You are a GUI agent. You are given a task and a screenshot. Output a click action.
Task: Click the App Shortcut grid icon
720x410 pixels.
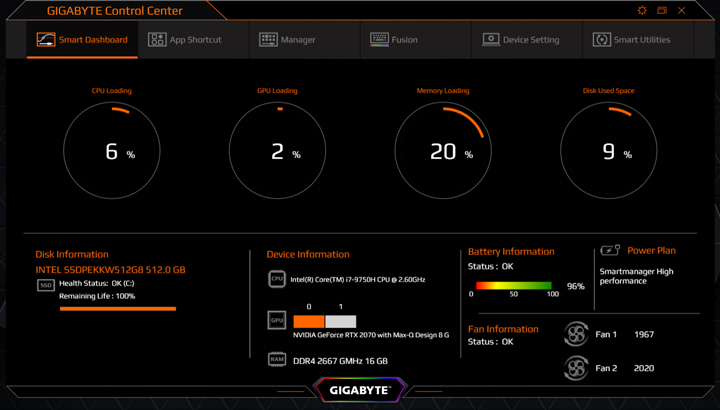157,39
